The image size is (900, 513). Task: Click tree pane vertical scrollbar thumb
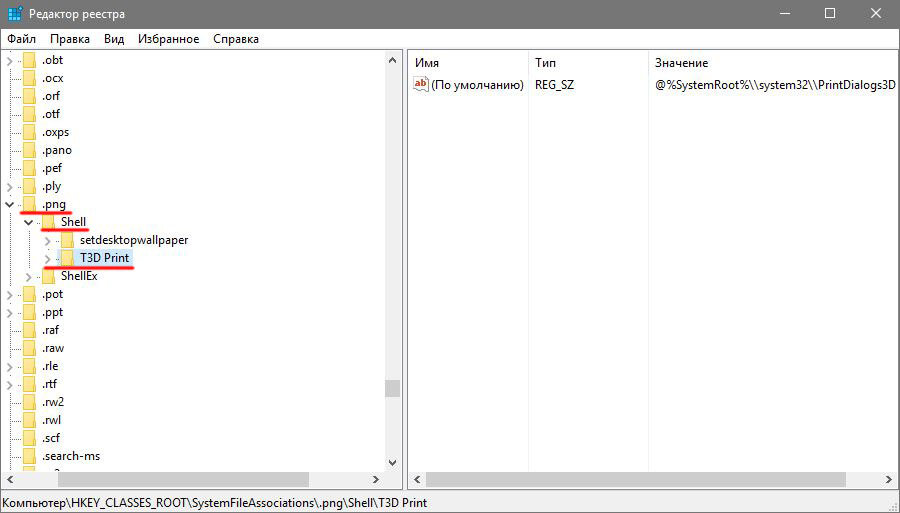[393, 388]
